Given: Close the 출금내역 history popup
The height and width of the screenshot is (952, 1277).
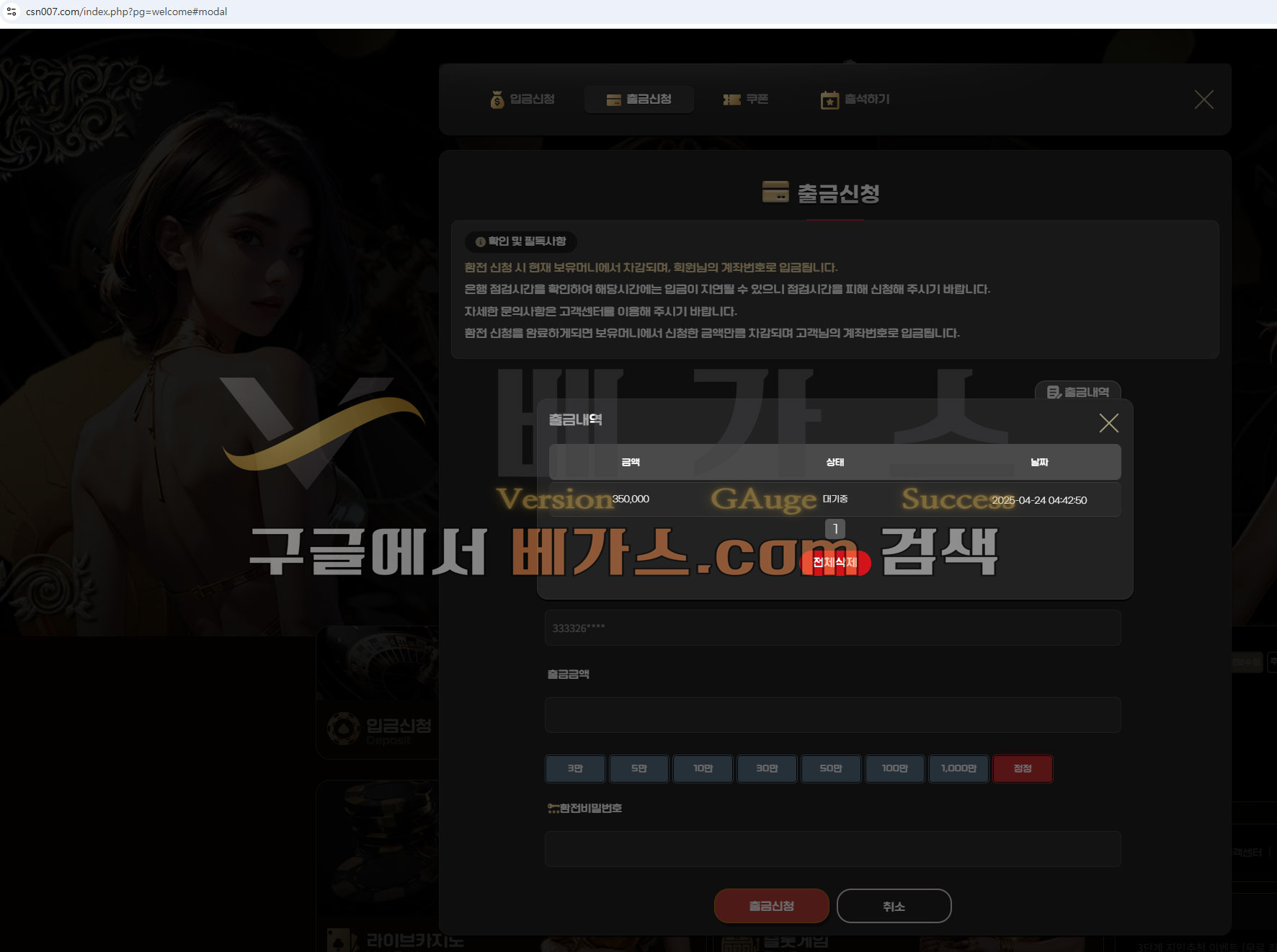Looking at the screenshot, I should pyautogui.click(x=1108, y=423).
